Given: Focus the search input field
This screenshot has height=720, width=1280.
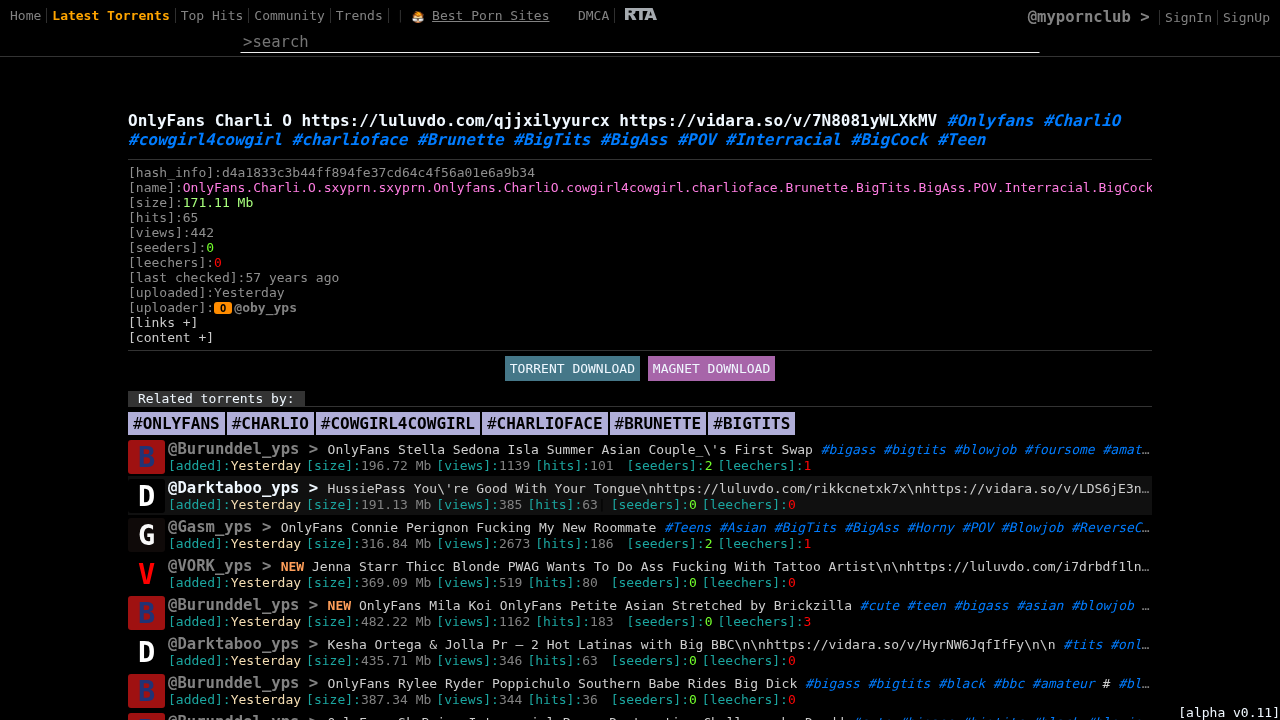Looking at the screenshot, I should click(x=640, y=42).
